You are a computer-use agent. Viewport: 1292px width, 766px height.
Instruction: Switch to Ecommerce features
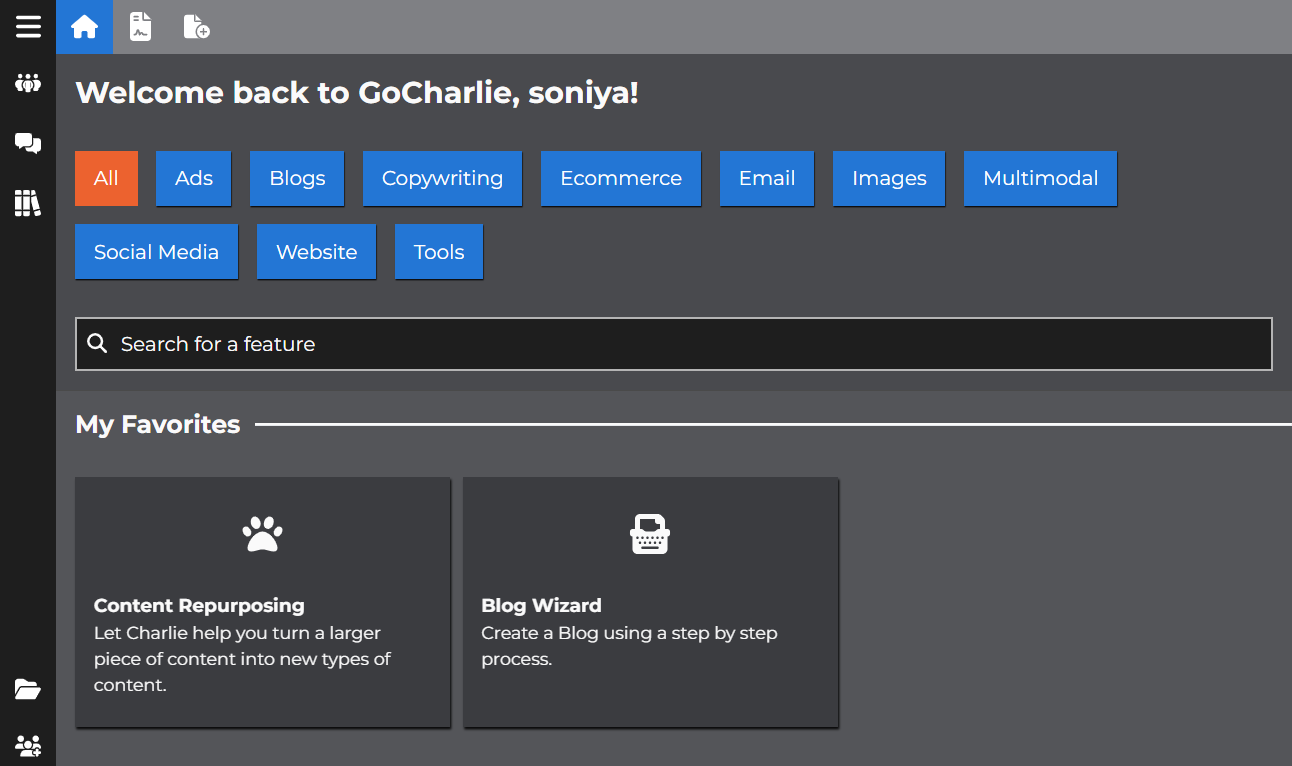click(621, 178)
